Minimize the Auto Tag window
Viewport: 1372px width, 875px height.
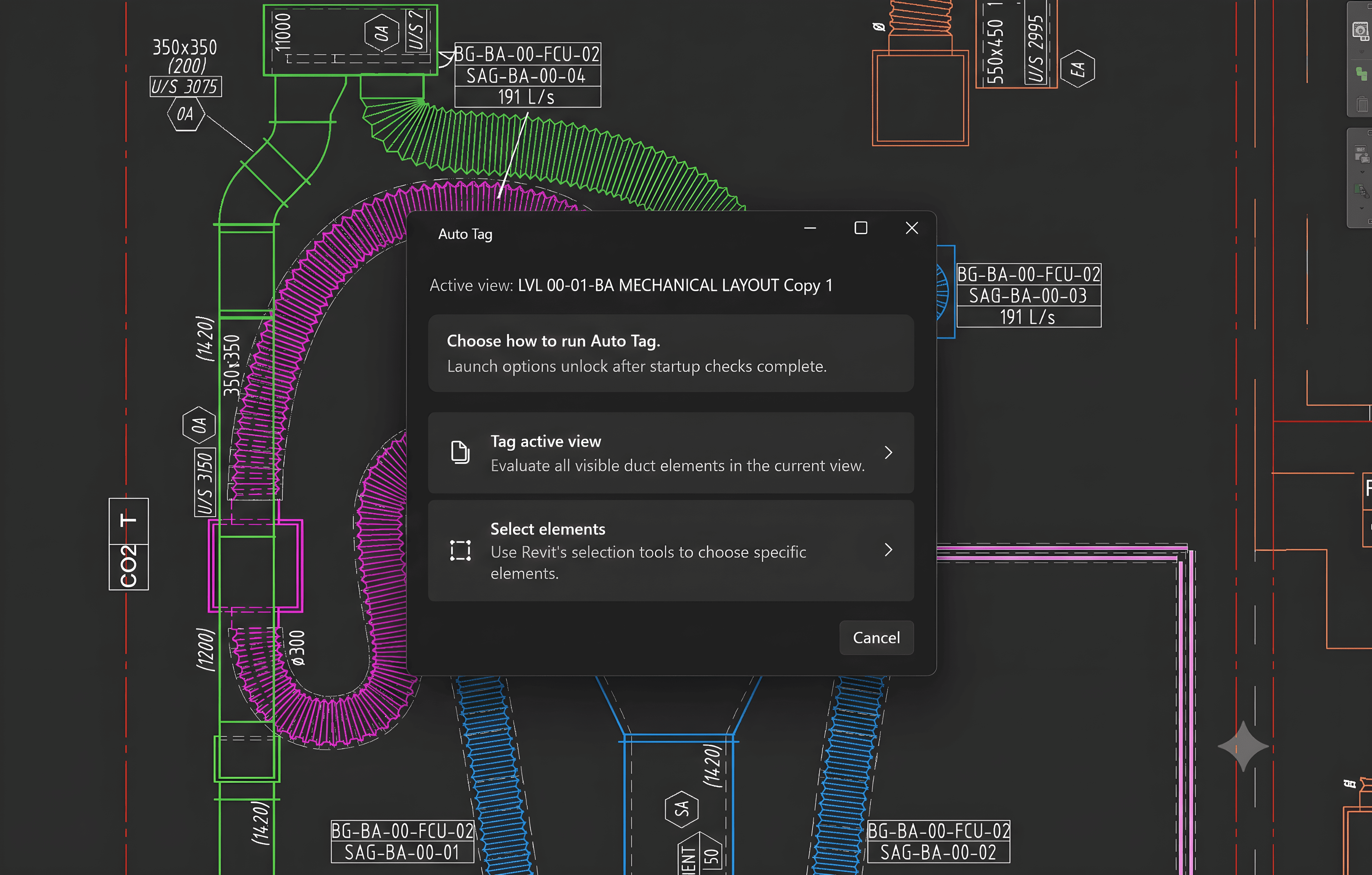810,228
